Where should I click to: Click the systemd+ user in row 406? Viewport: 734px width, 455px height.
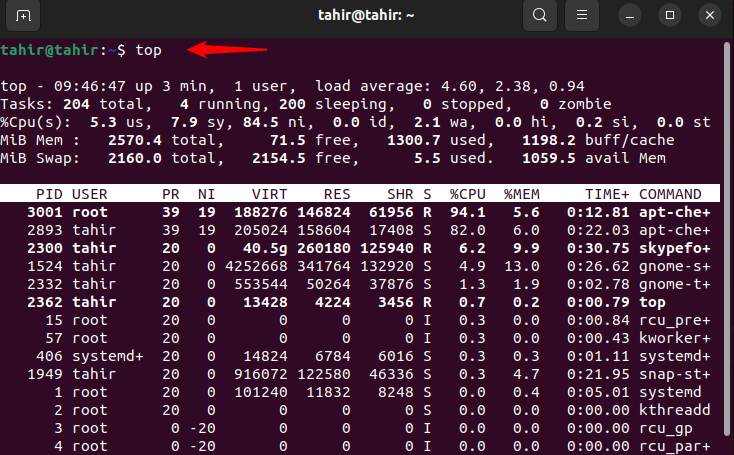[x=108, y=356]
